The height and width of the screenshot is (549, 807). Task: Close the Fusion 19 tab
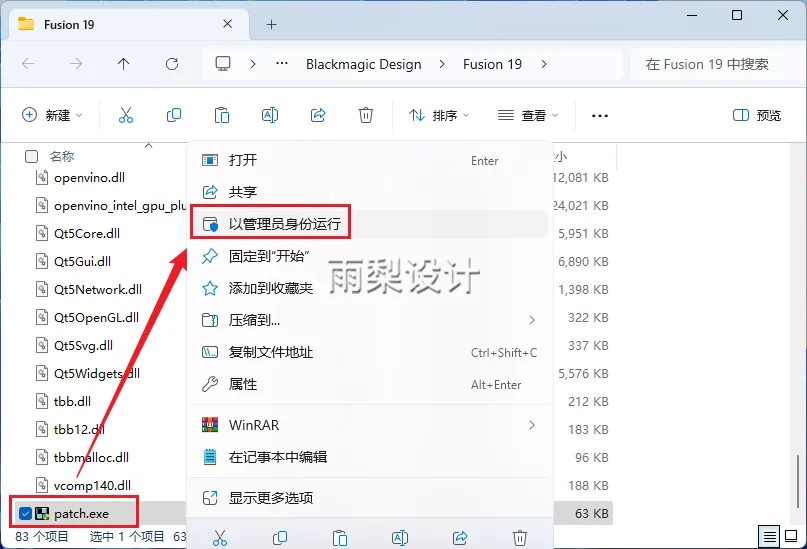(227, 24)
